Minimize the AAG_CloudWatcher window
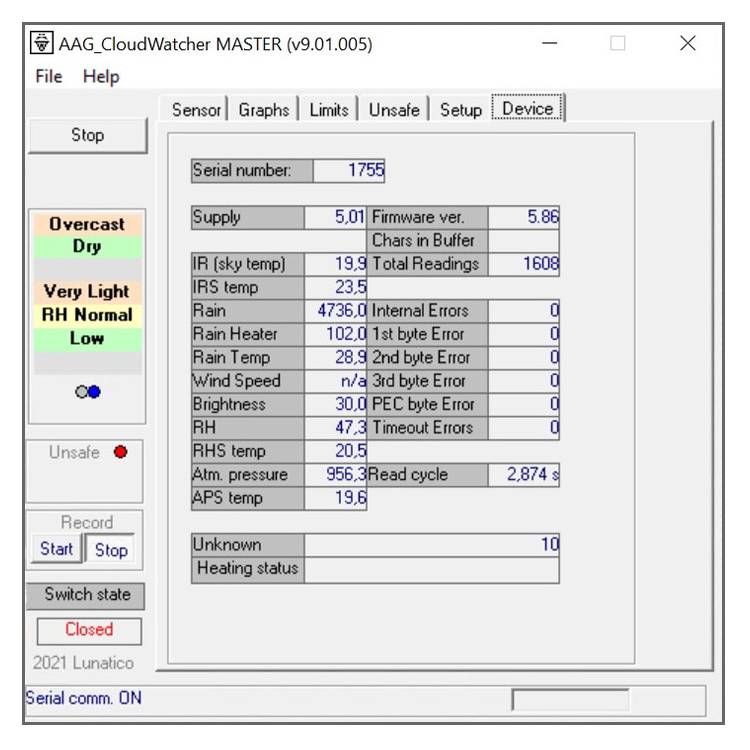The image size is (750, 750). pyautogui.click(x=550, y=44)
